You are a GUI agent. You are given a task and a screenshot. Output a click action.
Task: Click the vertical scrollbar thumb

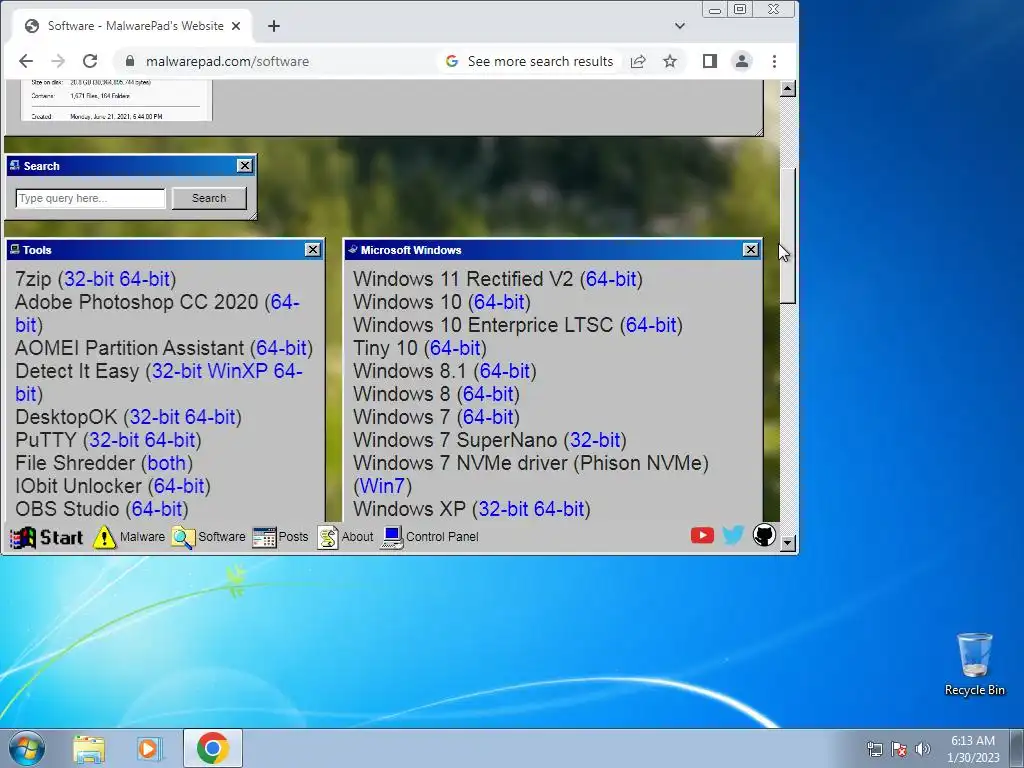pyautogui.click(x=788, y=235)
